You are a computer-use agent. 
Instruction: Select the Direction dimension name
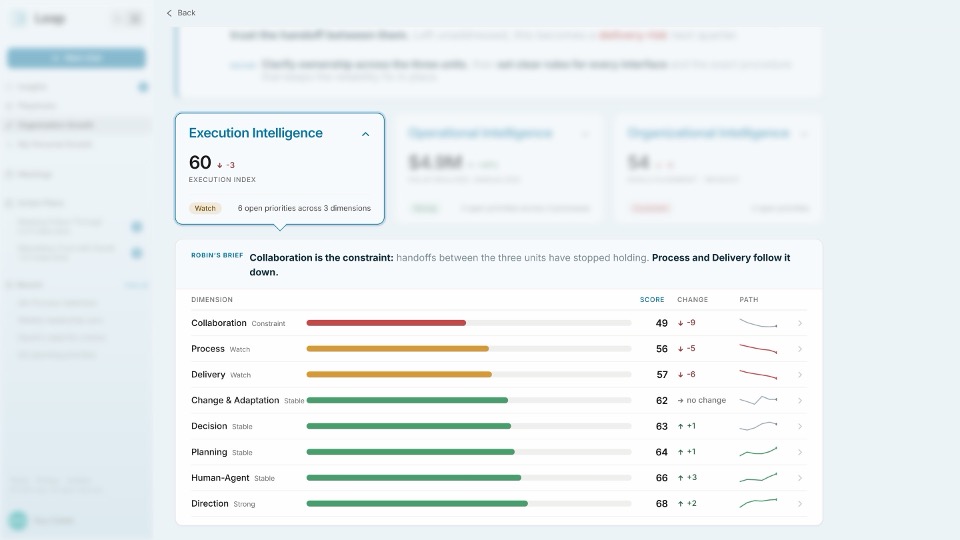[x=209, y=503]
